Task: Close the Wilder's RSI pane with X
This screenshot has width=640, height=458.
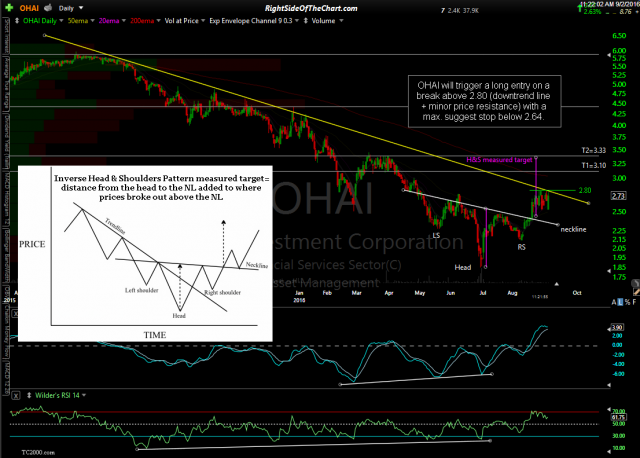Action: 16,396
